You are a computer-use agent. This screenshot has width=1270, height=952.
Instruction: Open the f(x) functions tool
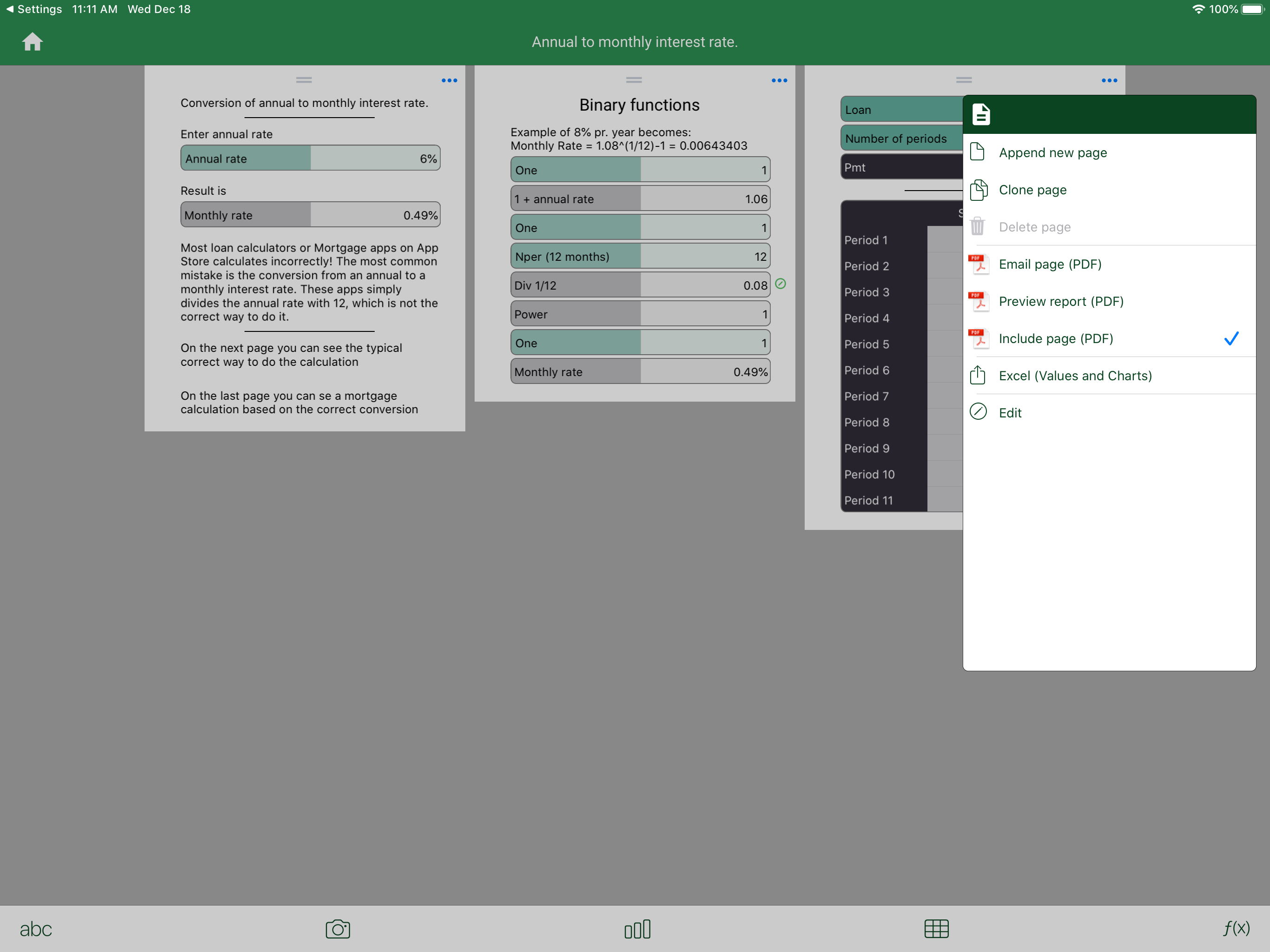(x=1236, y=928)
